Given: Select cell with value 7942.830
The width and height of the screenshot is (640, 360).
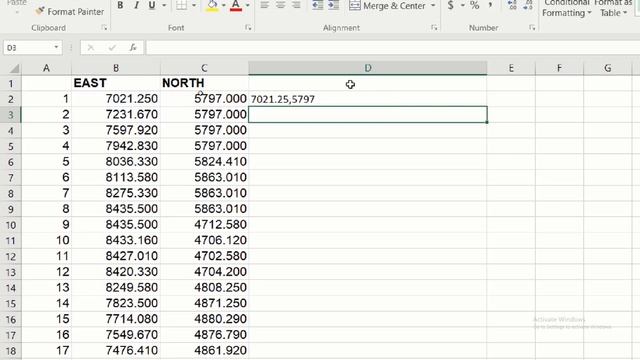Looking at the screenshot, I should click(116, 146).
